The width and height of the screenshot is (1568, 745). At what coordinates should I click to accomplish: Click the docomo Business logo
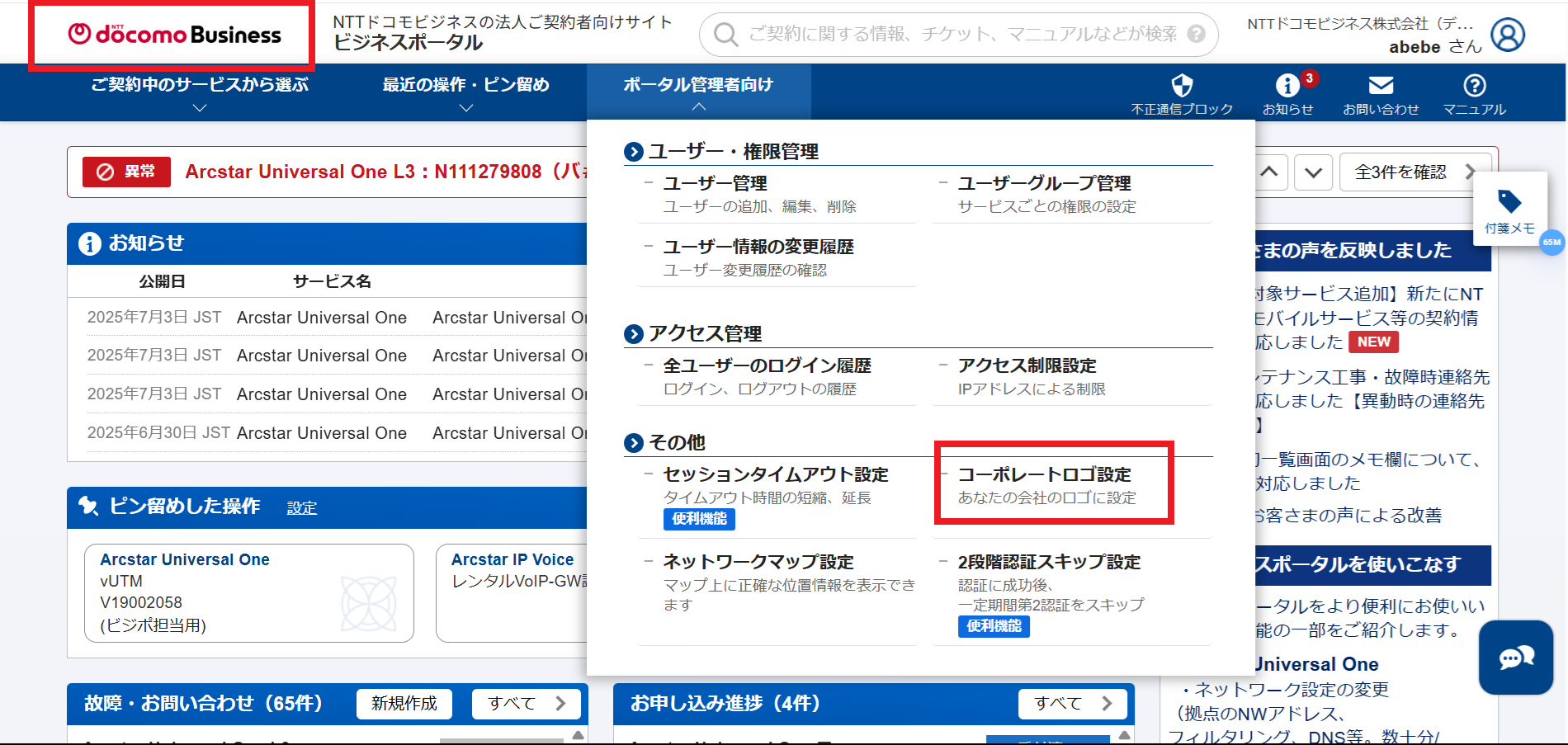click(x=174, y=35)
